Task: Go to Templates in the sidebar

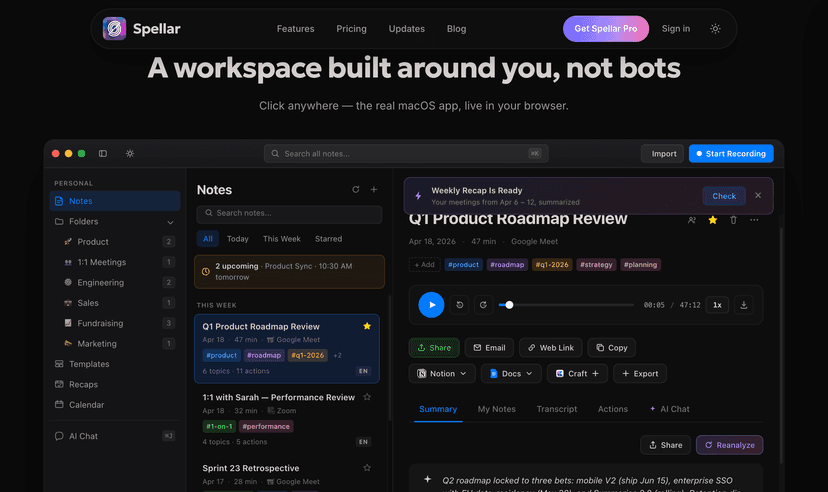Action: [x=115, y=364]
